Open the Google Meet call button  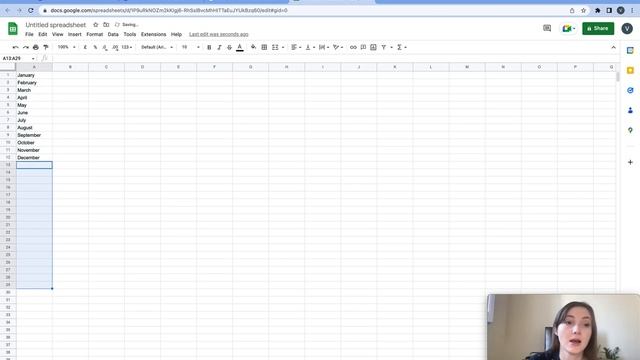[568, 29]
